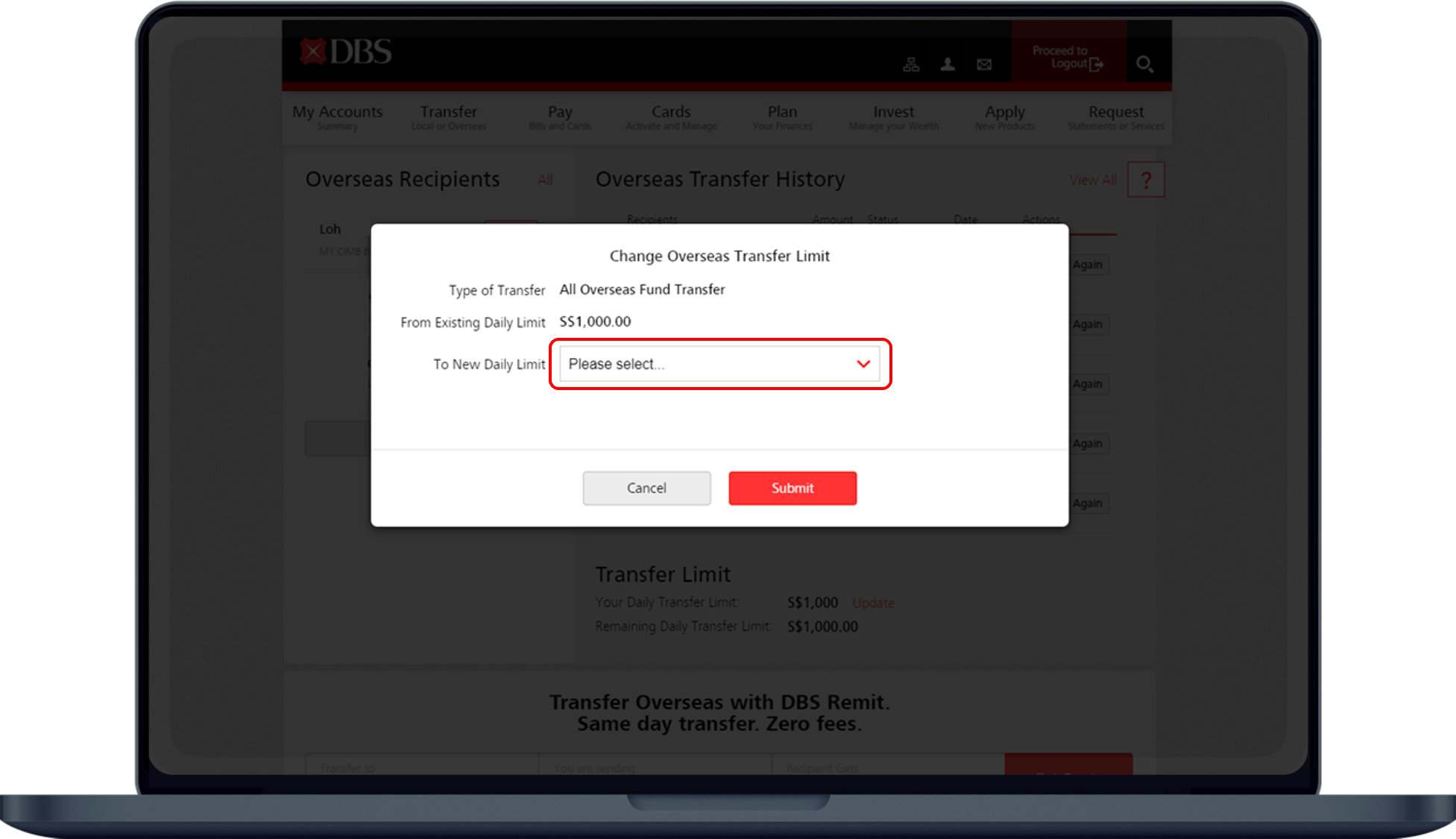Click the All recipients link

(x=545, y=180)
